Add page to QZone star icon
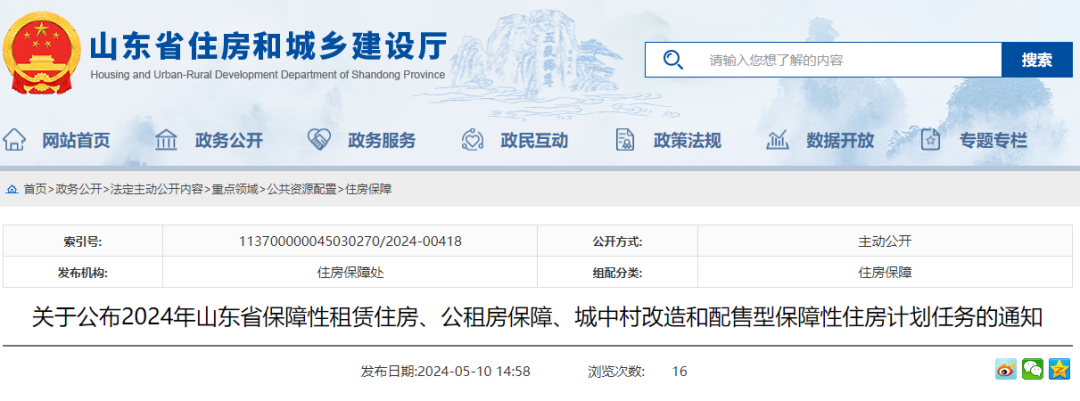 [x=1059, y=369]
